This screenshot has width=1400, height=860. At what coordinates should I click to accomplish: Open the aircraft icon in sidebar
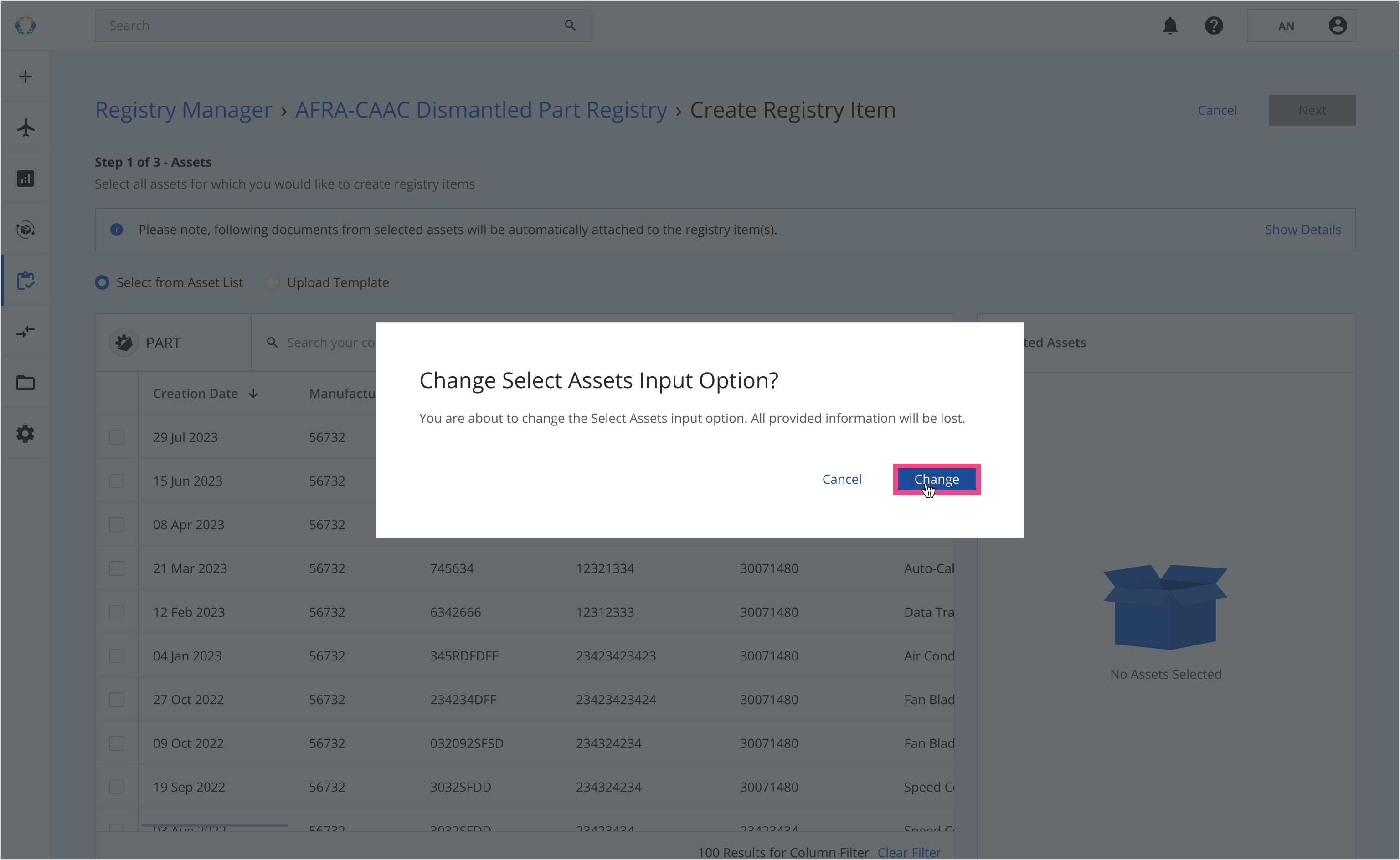point(26,128)
